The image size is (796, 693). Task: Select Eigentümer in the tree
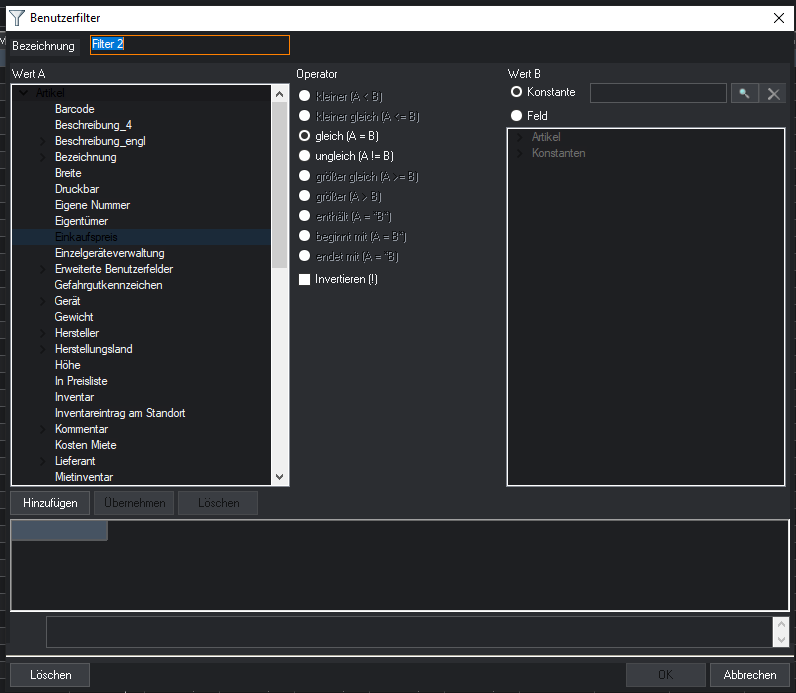(x=81, y=221)
